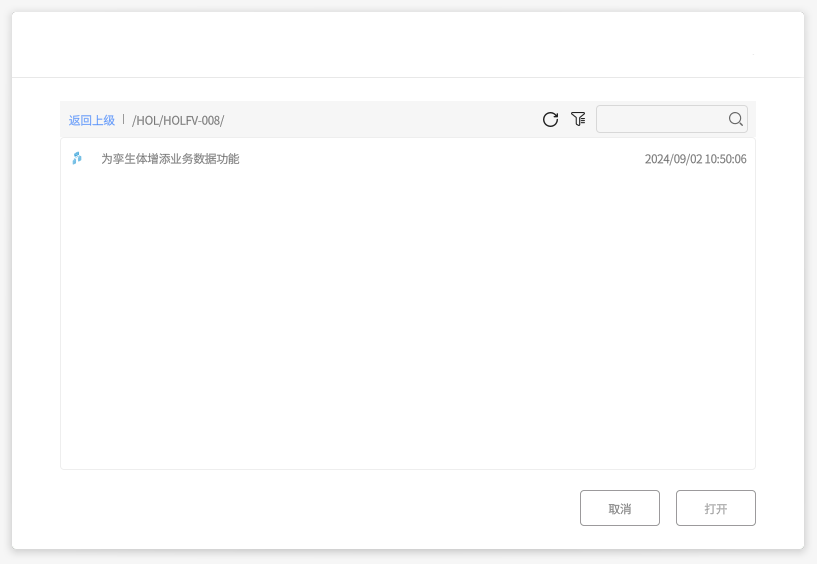Click the blank header area of the dialog
This screenshot has width=817, height=564.
tap(408, 45)
